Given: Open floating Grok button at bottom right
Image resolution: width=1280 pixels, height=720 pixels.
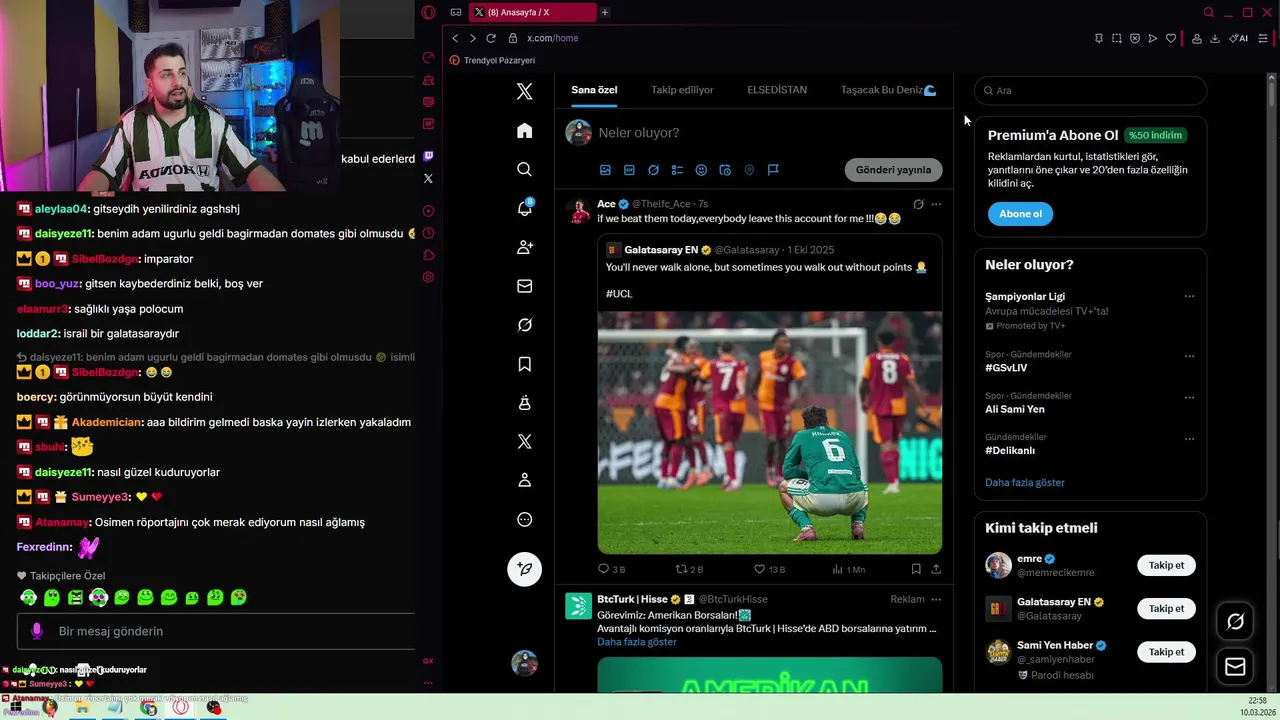Looking at the screenshot, I should (1235, 622).
